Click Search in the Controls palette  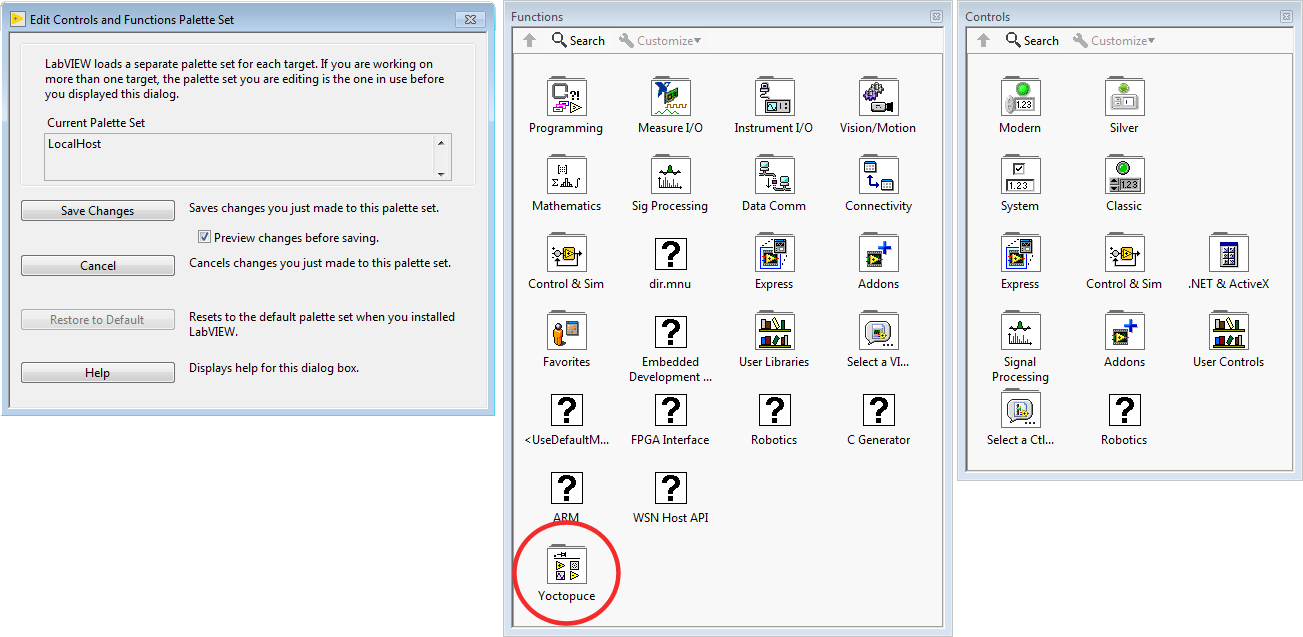point(1032,41)
